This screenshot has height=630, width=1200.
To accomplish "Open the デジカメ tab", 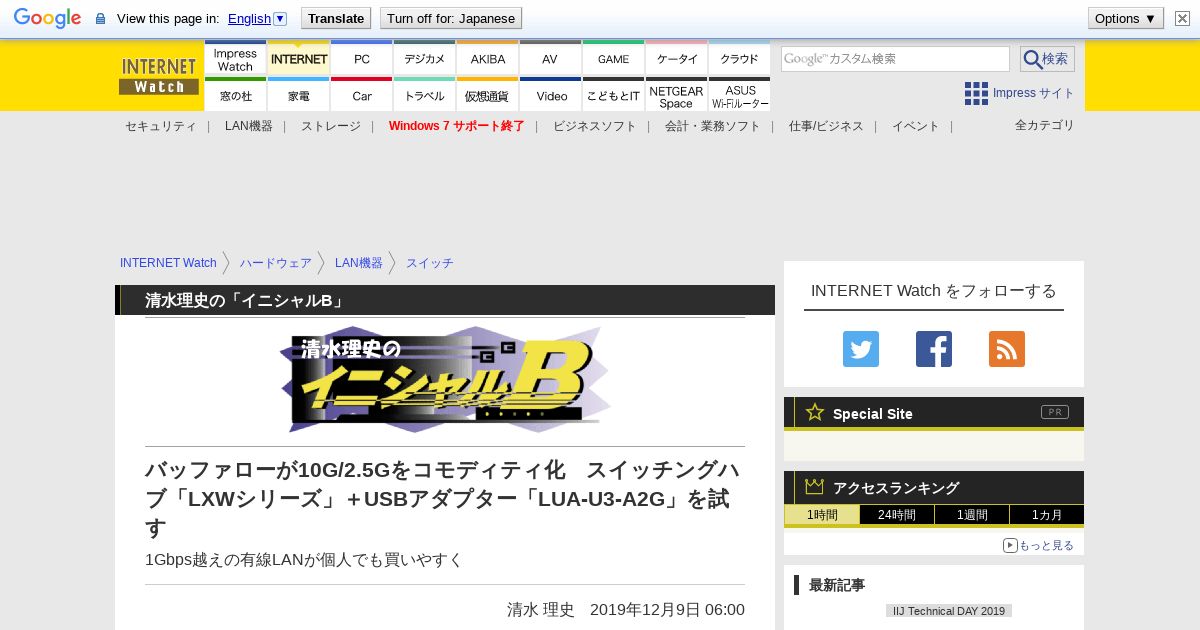I will pos(425,59).
